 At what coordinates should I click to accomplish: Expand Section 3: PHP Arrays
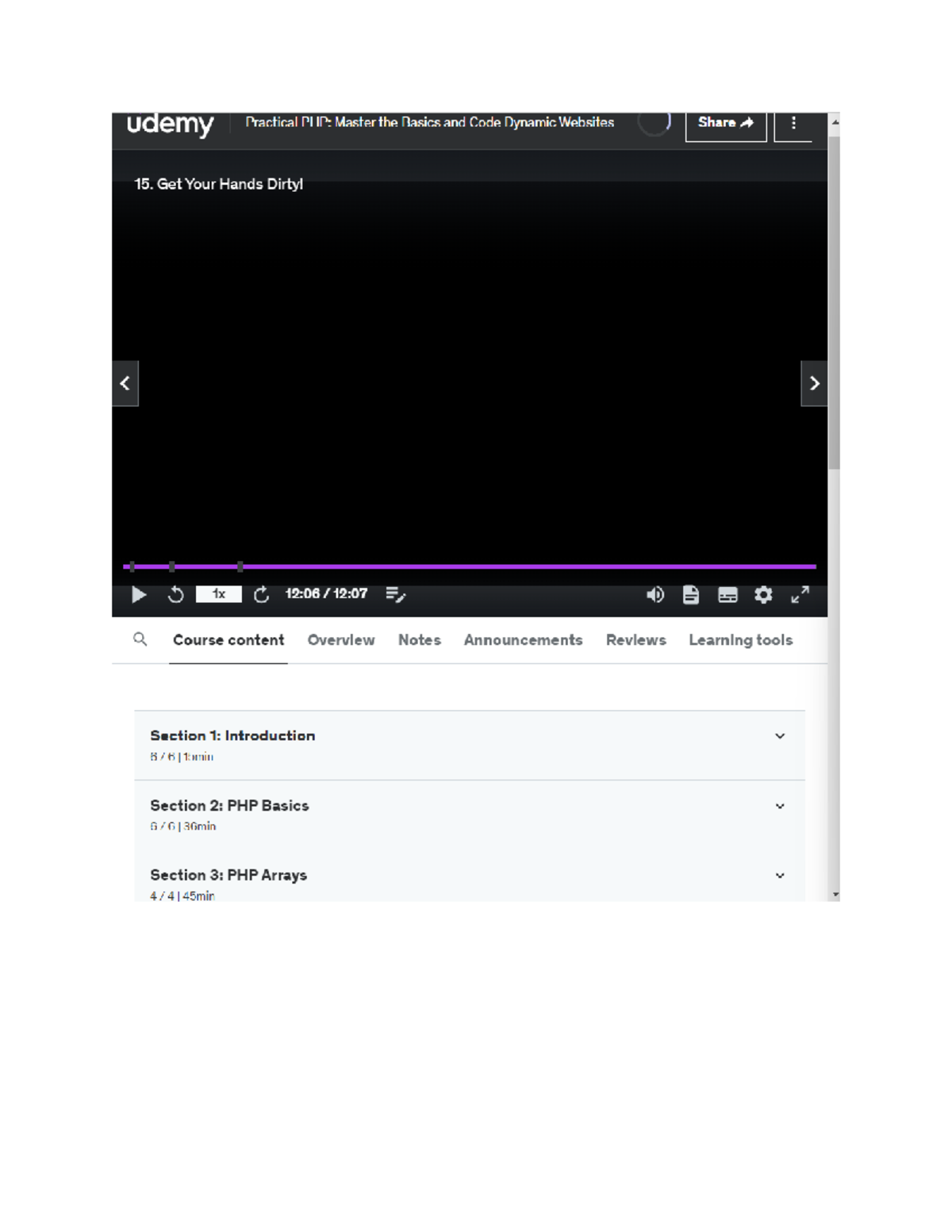[x=781, y=875]
